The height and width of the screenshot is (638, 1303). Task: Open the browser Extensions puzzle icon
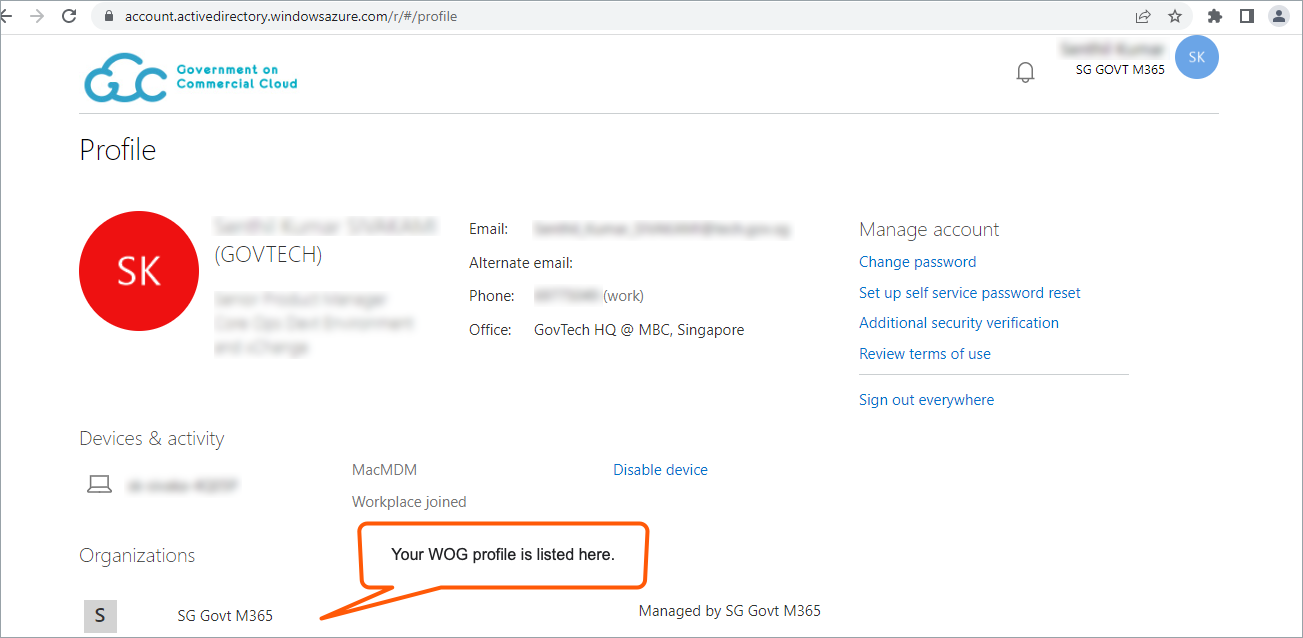point(1214,16)
